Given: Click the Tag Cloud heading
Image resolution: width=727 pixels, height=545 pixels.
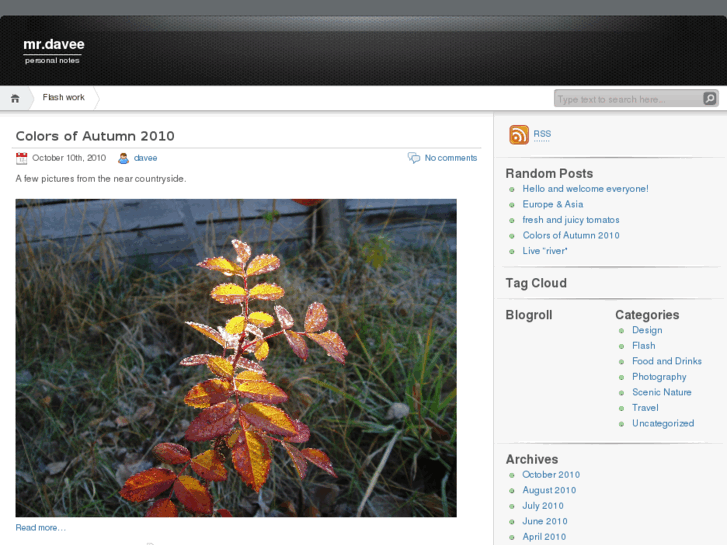Looking at the screenshot, I should coord(536,283).
